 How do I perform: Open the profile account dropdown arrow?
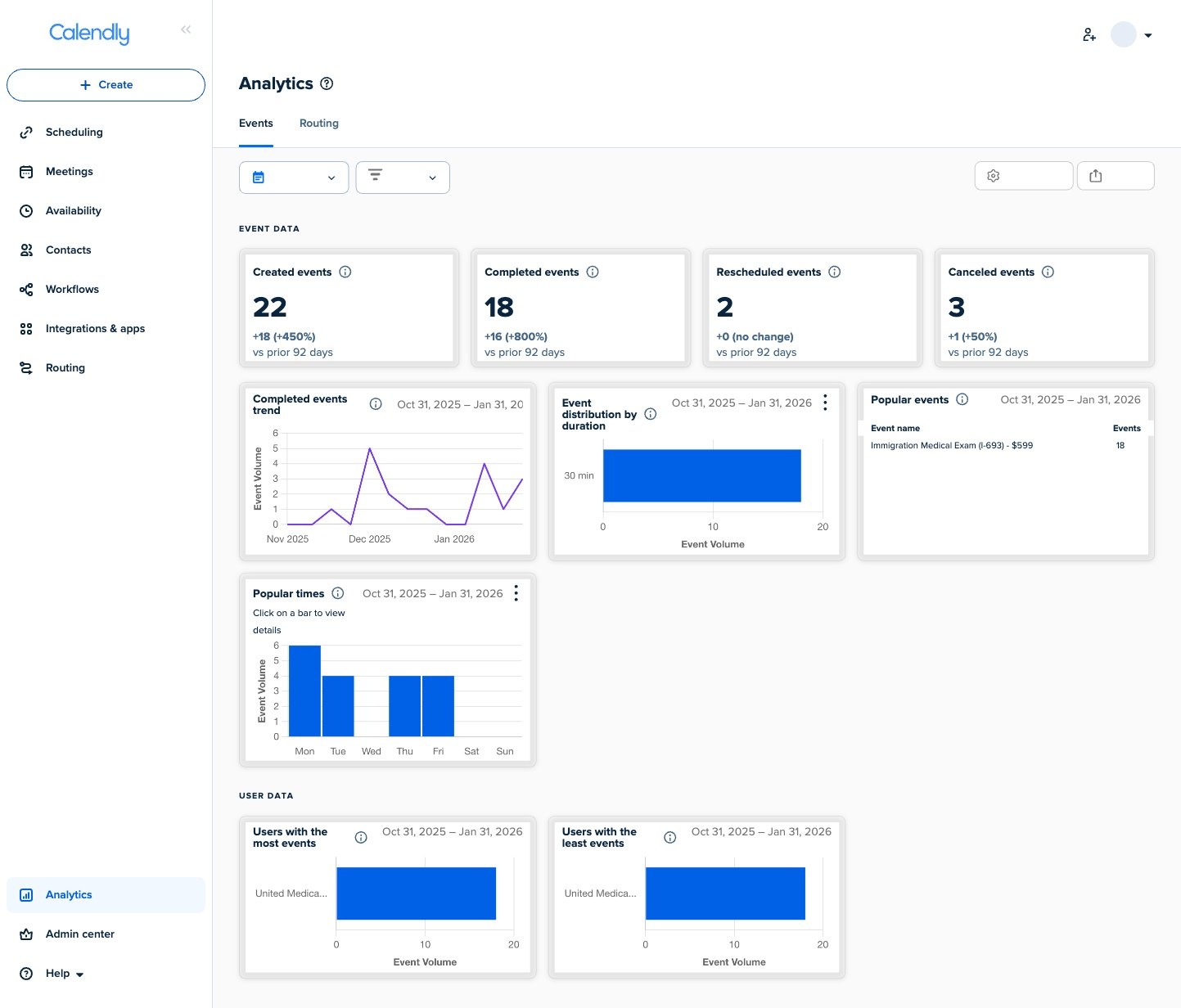pos(1148,34)
